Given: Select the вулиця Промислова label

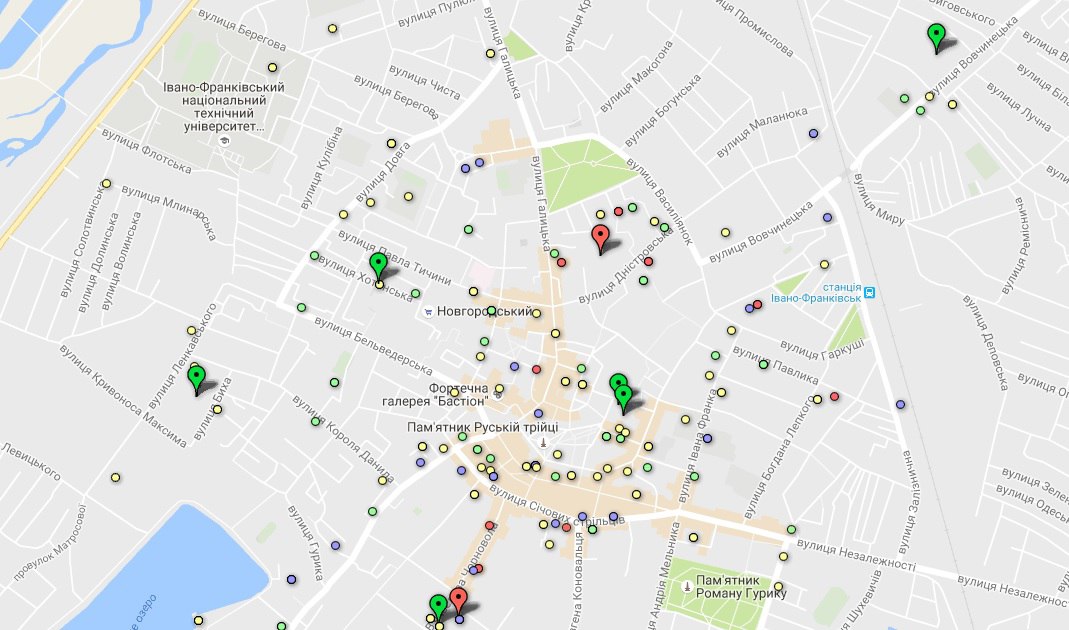Looking at the screenshot, I should pos(754,27).
